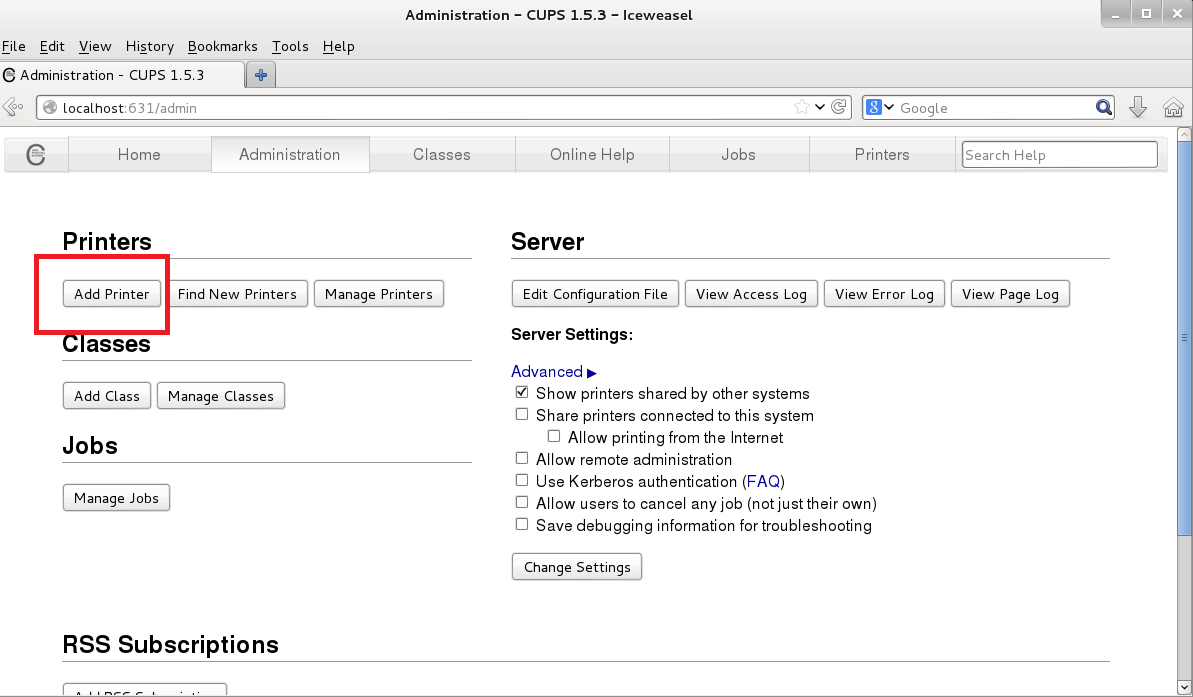Enable Allow remote administration checkbox
Viewport: 1193px width, 697px height.
(x=522, y=459)
